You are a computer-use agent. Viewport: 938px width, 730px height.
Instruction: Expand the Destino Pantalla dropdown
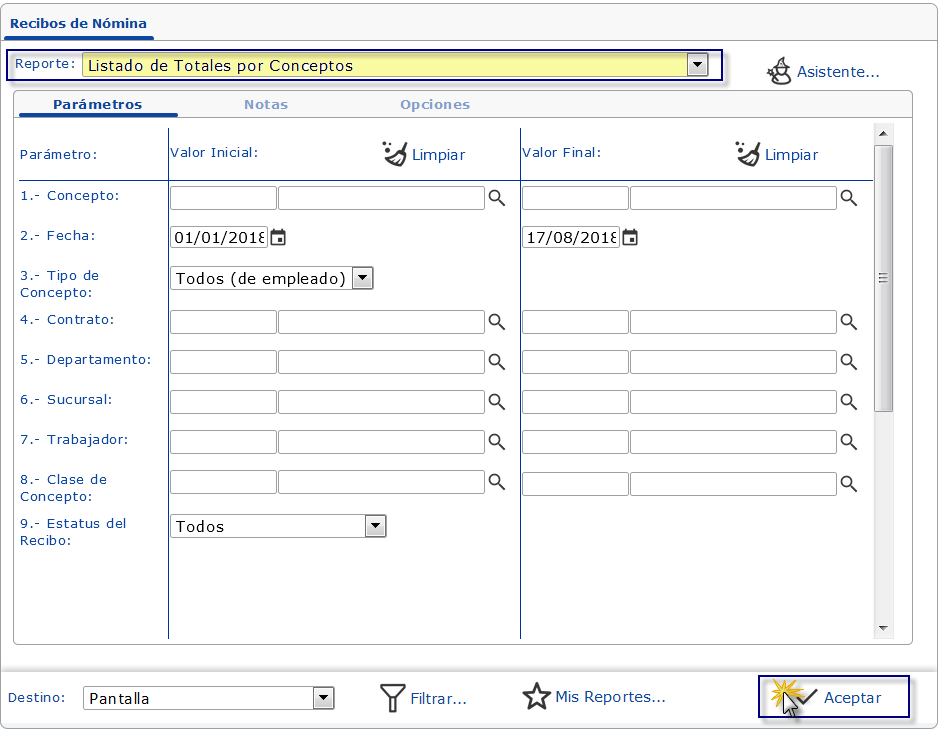pos(323,698)
